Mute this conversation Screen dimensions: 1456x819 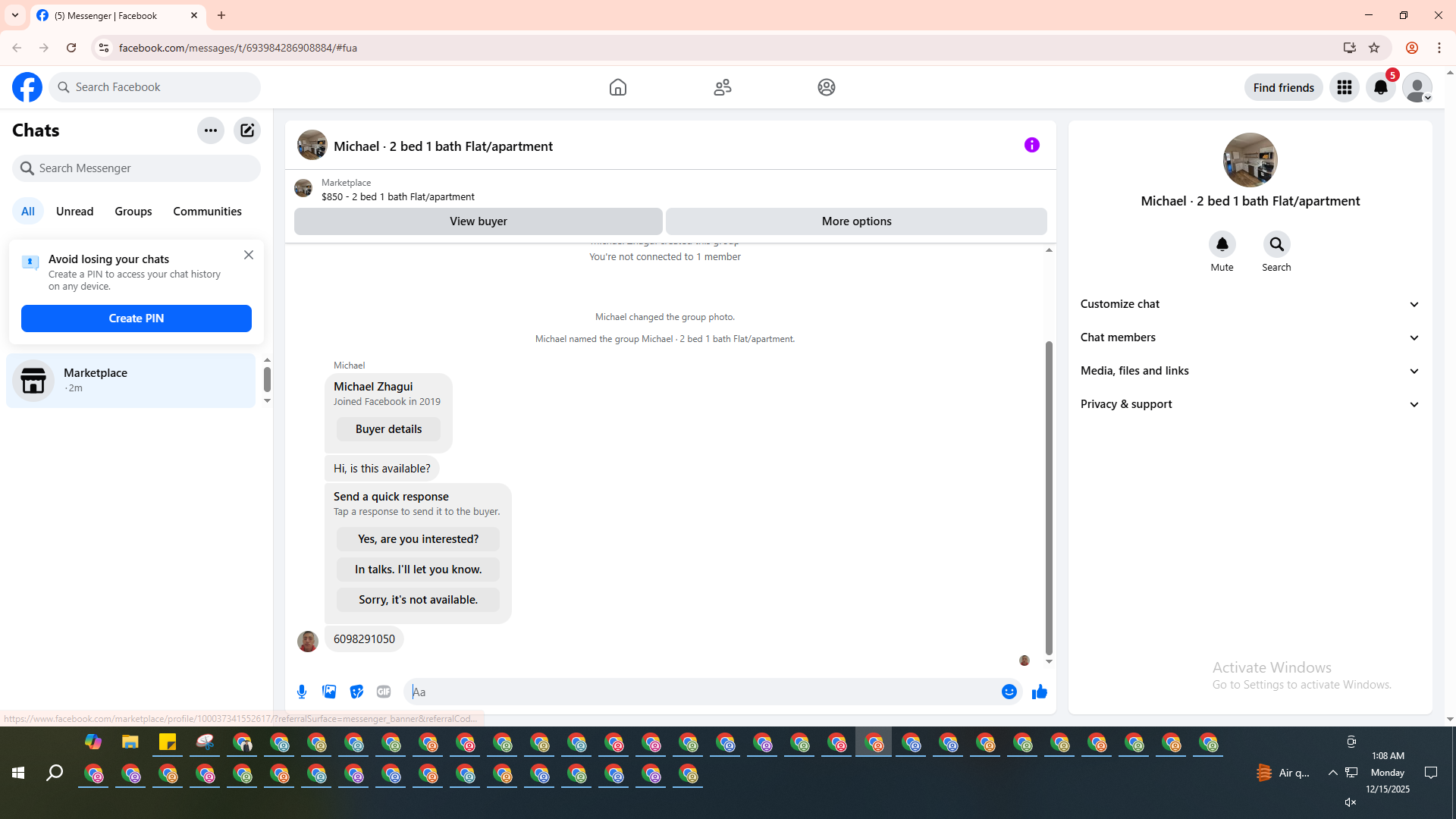(1222, 245)
